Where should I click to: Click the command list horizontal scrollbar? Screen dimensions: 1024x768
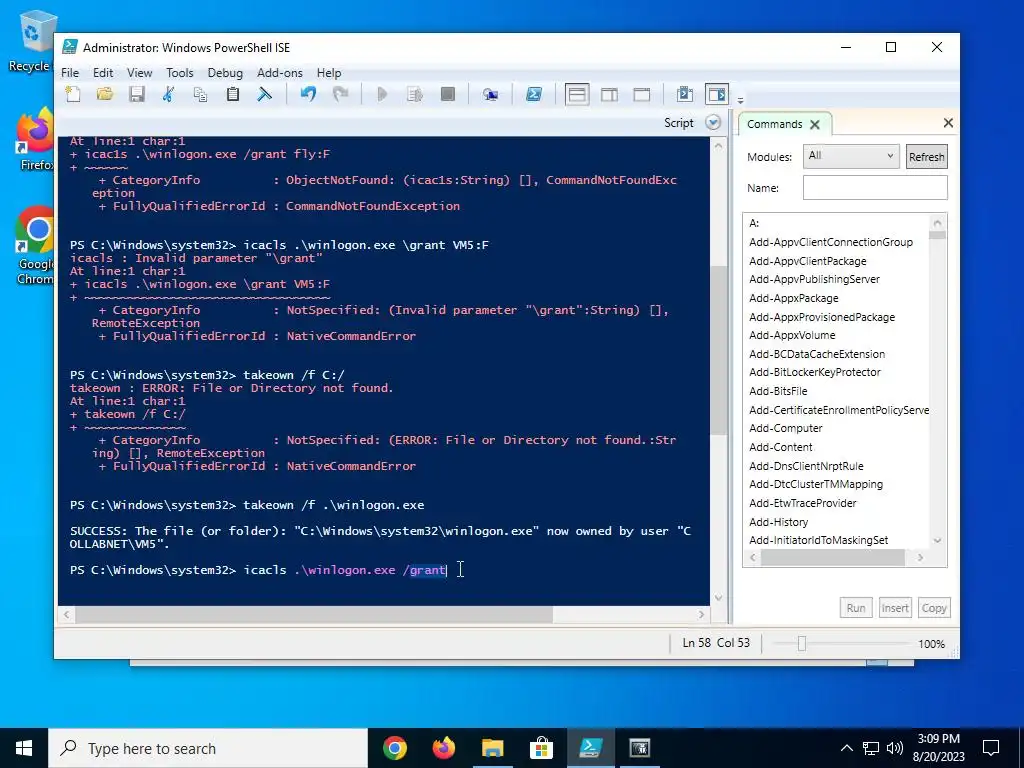837,558
